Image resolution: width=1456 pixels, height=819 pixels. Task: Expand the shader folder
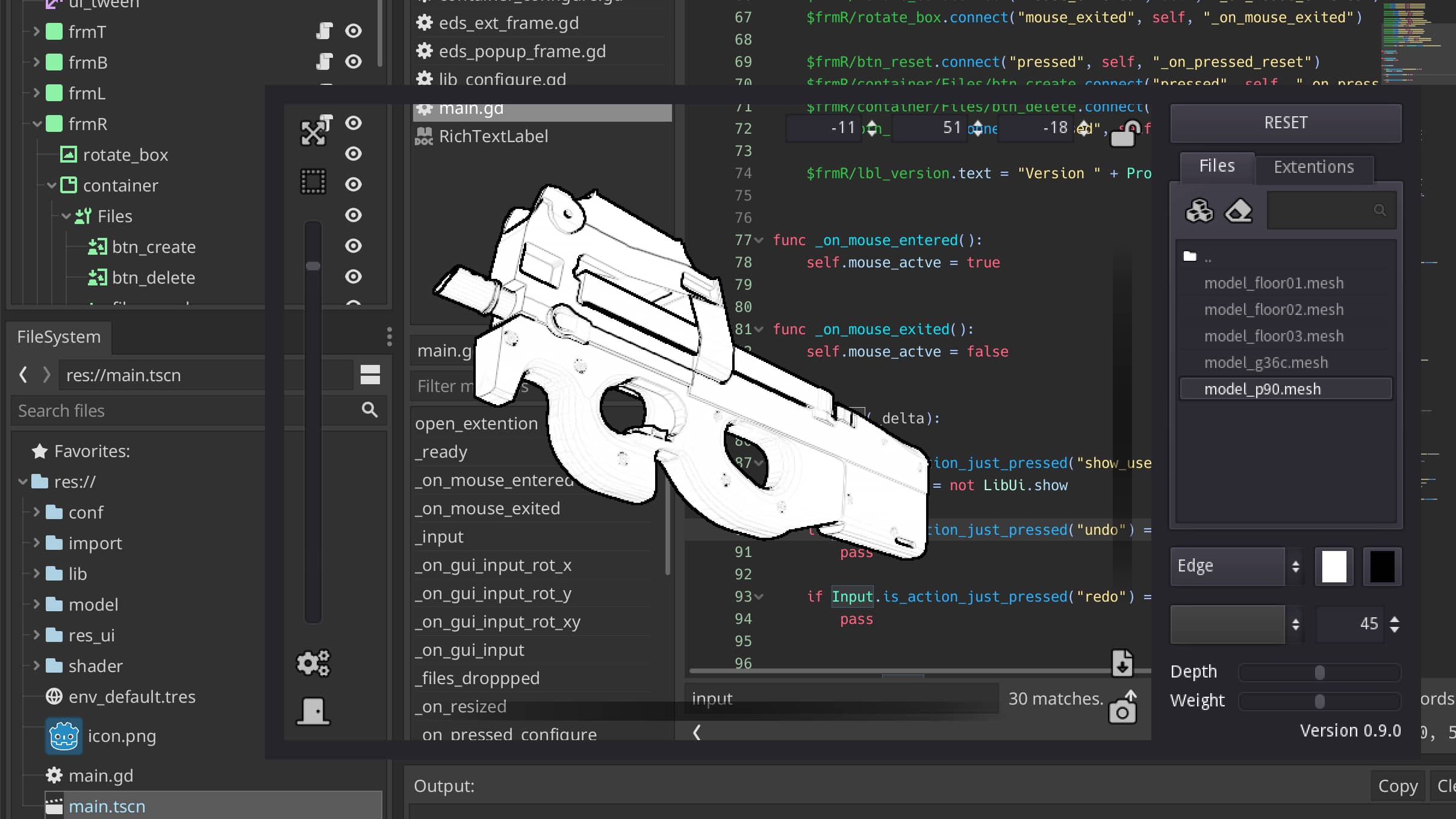[x=37, y=665]
